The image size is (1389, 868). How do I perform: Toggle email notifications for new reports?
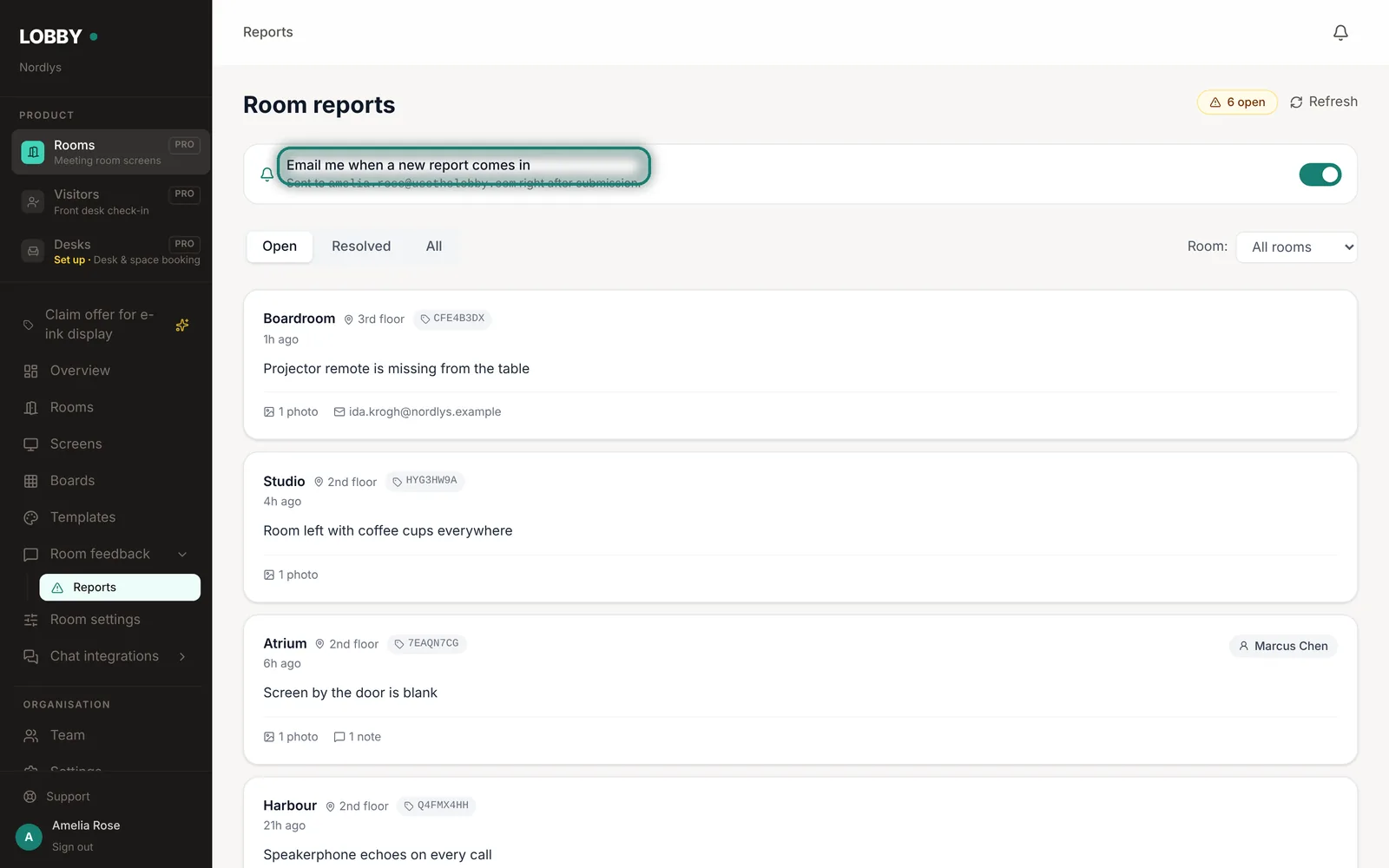(x=1320, y=174)
